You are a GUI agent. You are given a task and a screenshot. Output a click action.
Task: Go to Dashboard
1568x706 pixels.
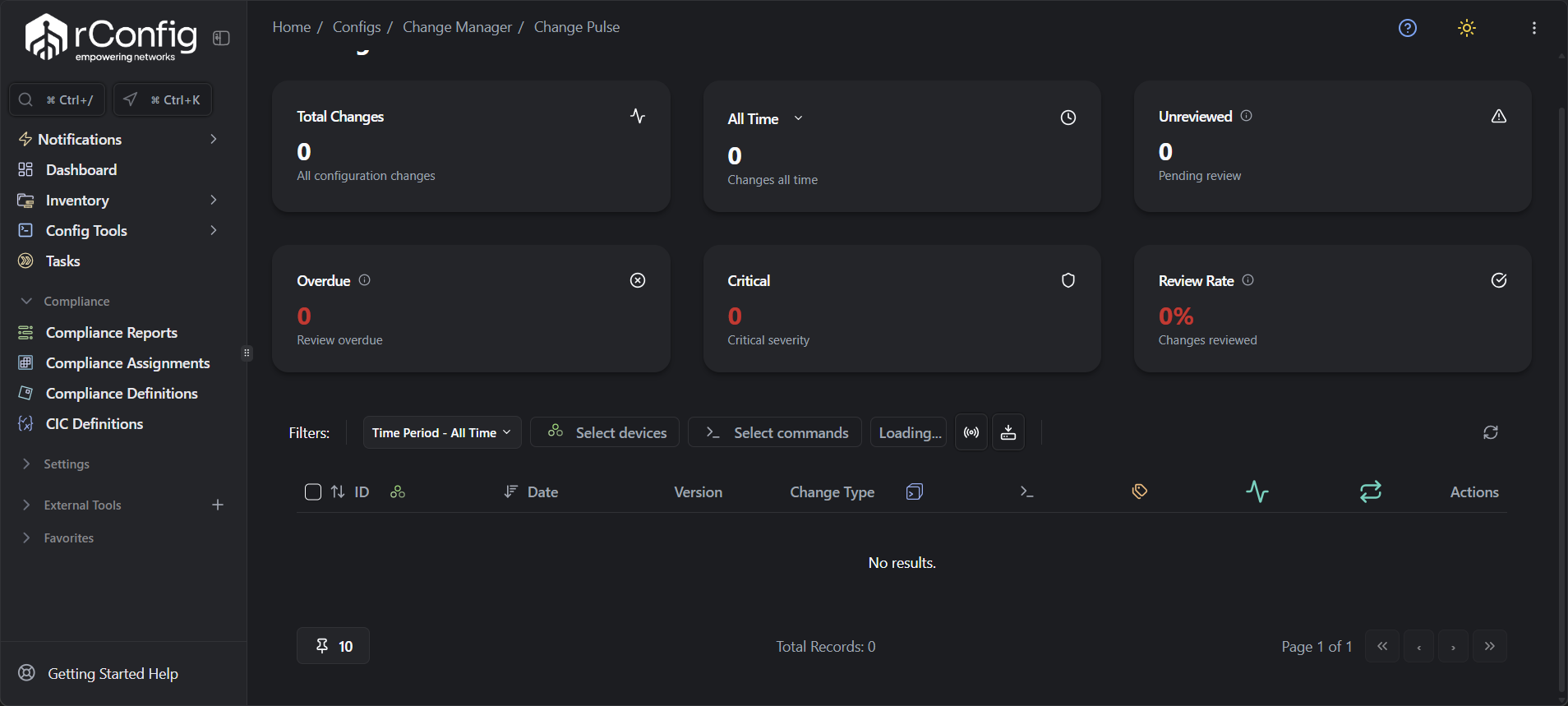click(x=81, y=169)
